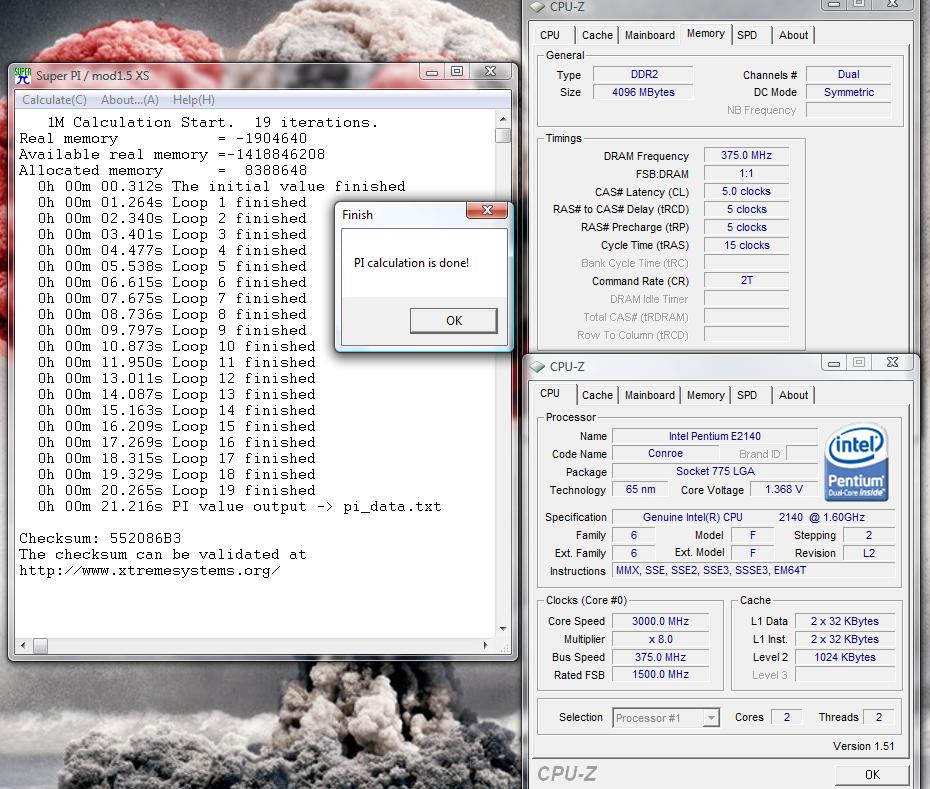Click the DRAM Frequency 375.0 MHz field
Image resolution: width=930 pixels, height=789 pixels.
pyautogui.click(x=746, y=155)
